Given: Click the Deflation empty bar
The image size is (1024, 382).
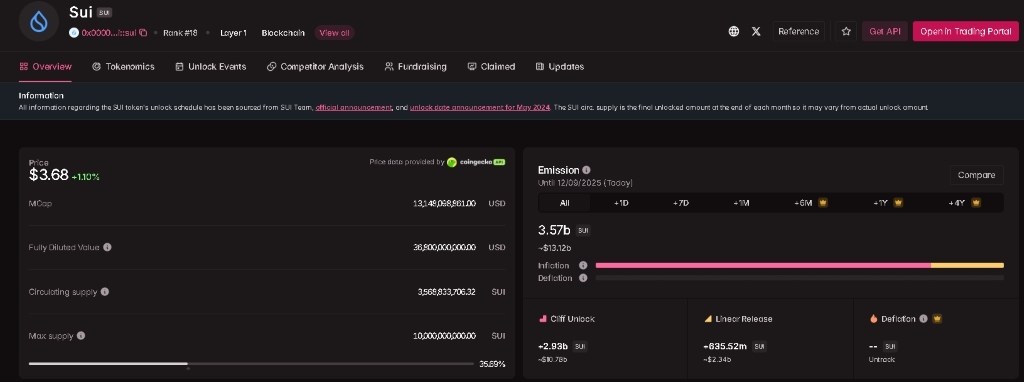Looking at the screenshot, I should click(x=799, y=278).
